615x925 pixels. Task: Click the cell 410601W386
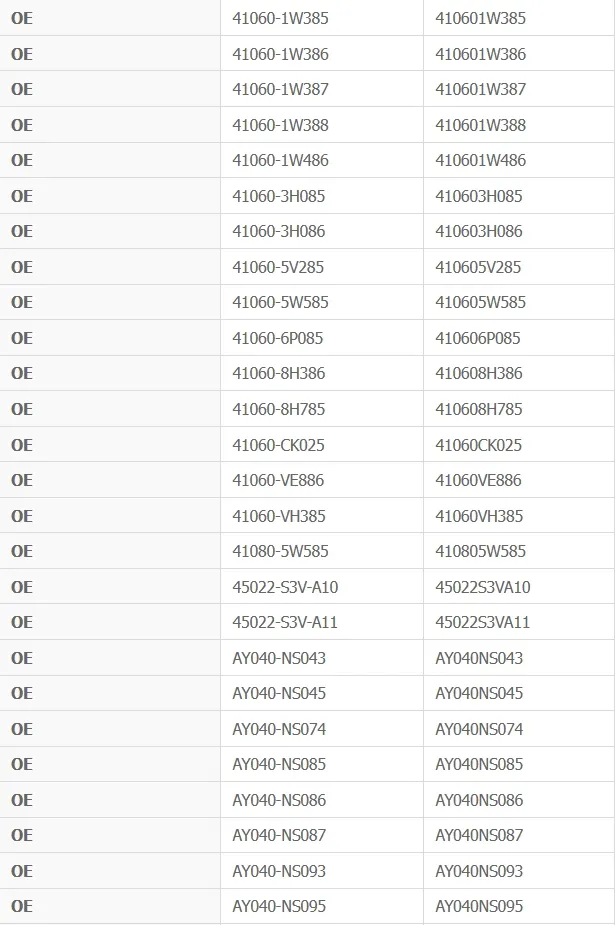481,54
